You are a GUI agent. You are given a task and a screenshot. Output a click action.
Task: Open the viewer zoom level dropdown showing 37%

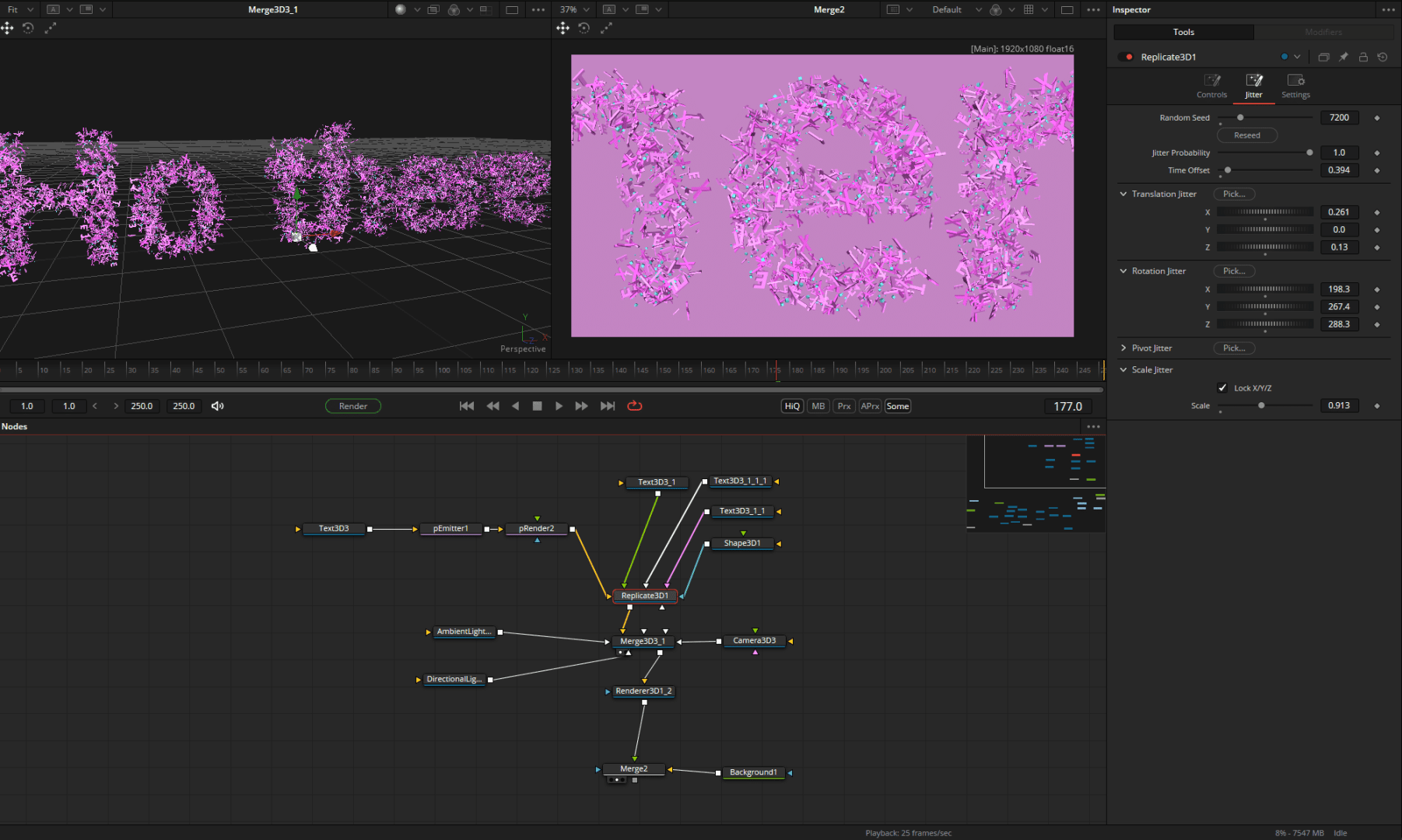tap(574, 9)
